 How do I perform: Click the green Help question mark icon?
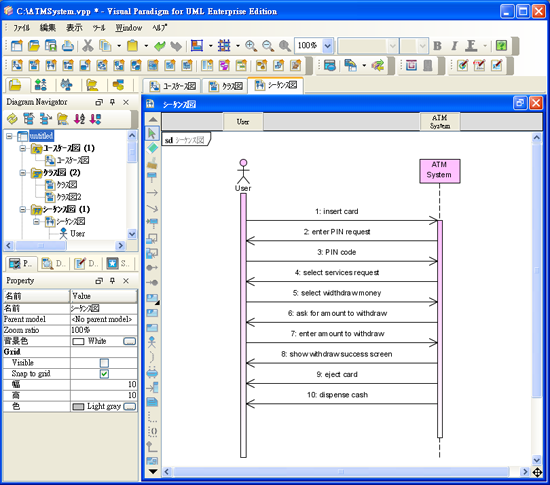(501, 46)
